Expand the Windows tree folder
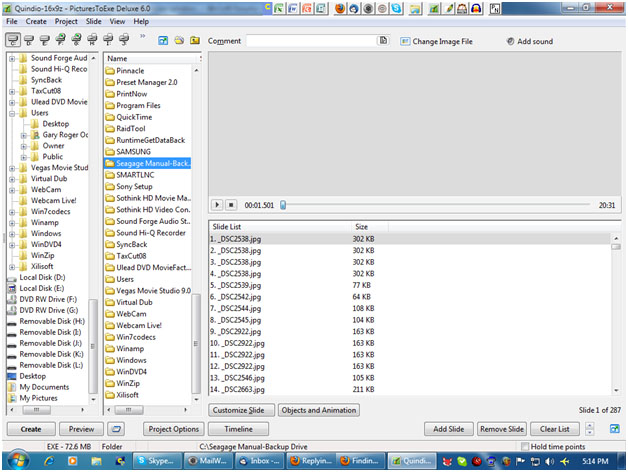628x472 pixels. point(12,234)
